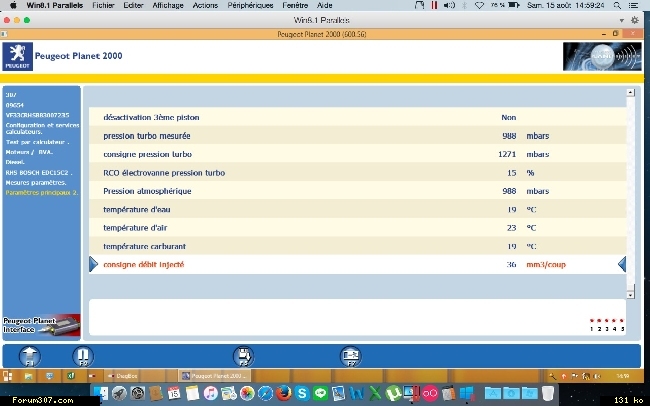Image resolution: width=650 pixels, height=406 pixels.
Task: Open Firefox in the Dock
Action: tap(284, 393)
